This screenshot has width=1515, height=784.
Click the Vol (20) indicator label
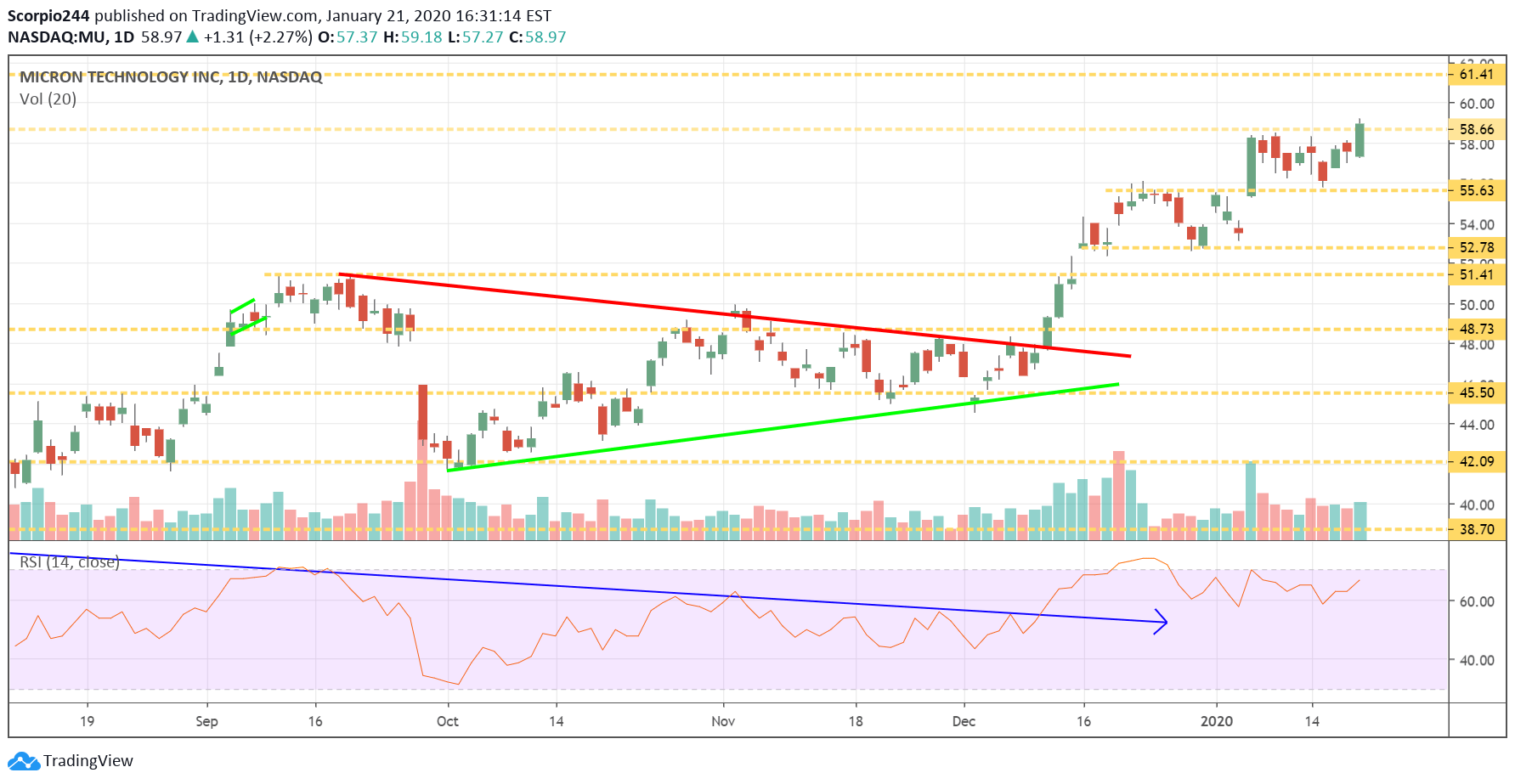[48, 99]
